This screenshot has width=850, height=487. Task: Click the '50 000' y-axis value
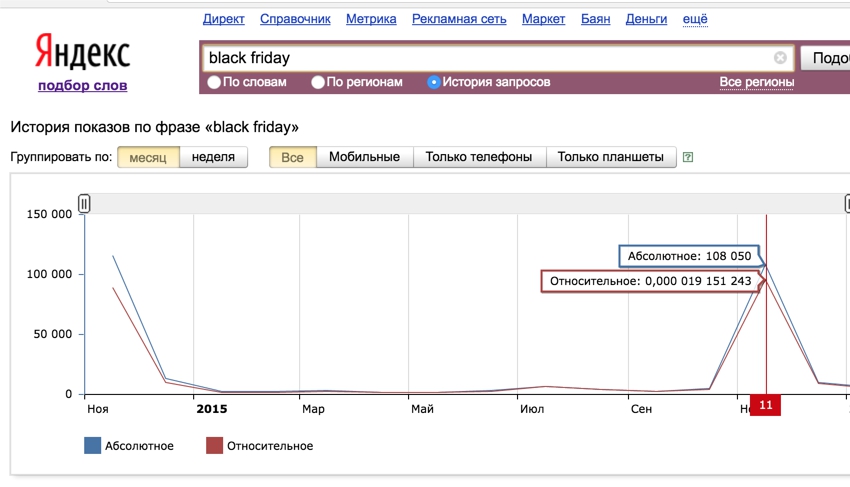click(53, 334)
